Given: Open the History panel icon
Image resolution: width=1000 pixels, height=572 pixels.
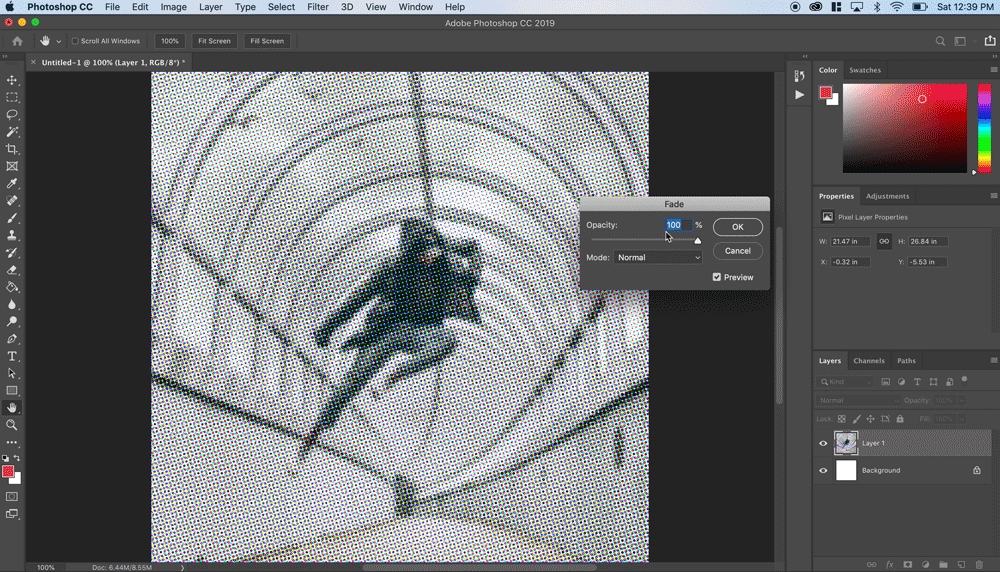Looking at the screenshot, I should 799,76.
